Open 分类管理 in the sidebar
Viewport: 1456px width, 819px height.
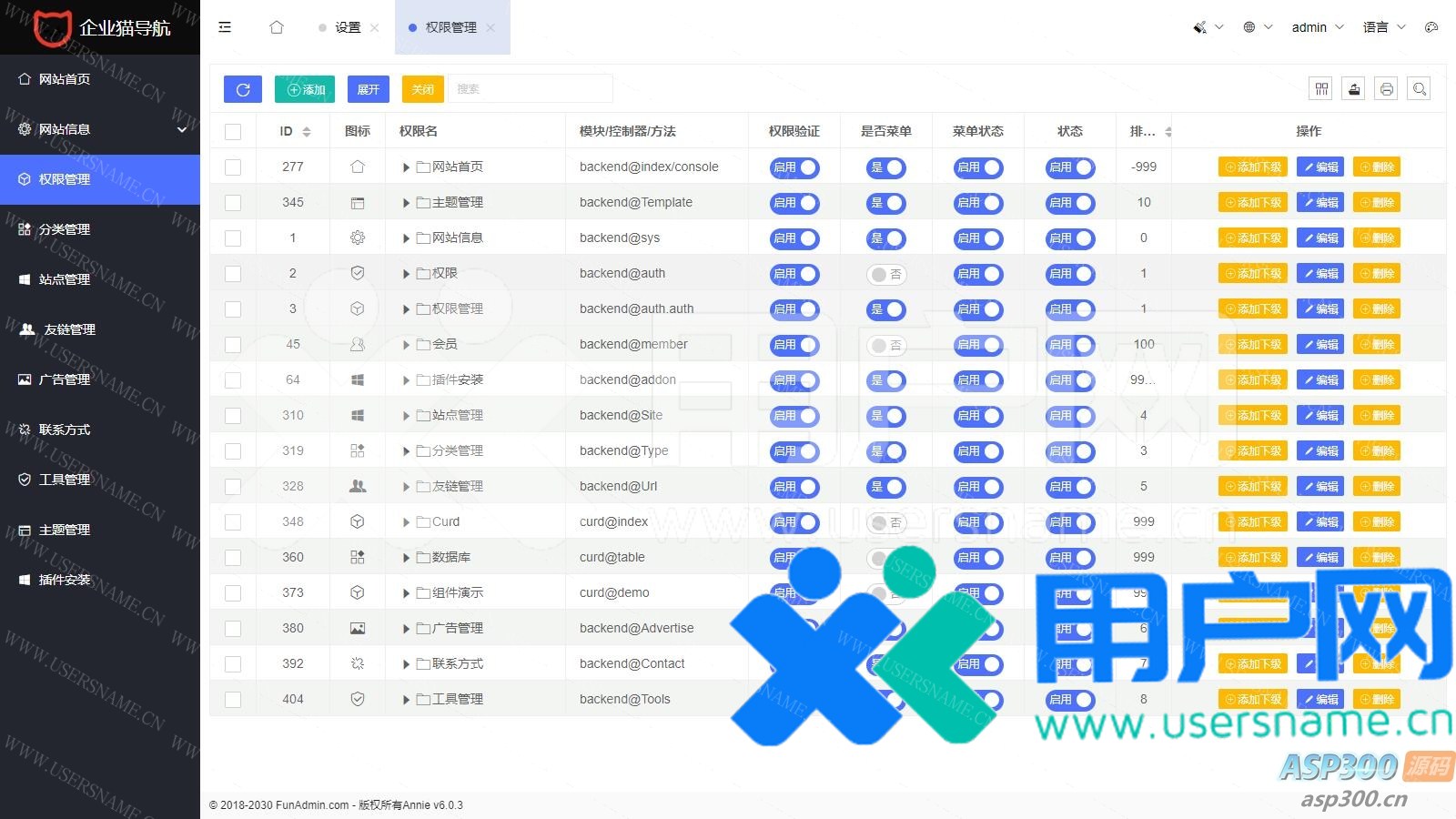(x=65, y=229)
